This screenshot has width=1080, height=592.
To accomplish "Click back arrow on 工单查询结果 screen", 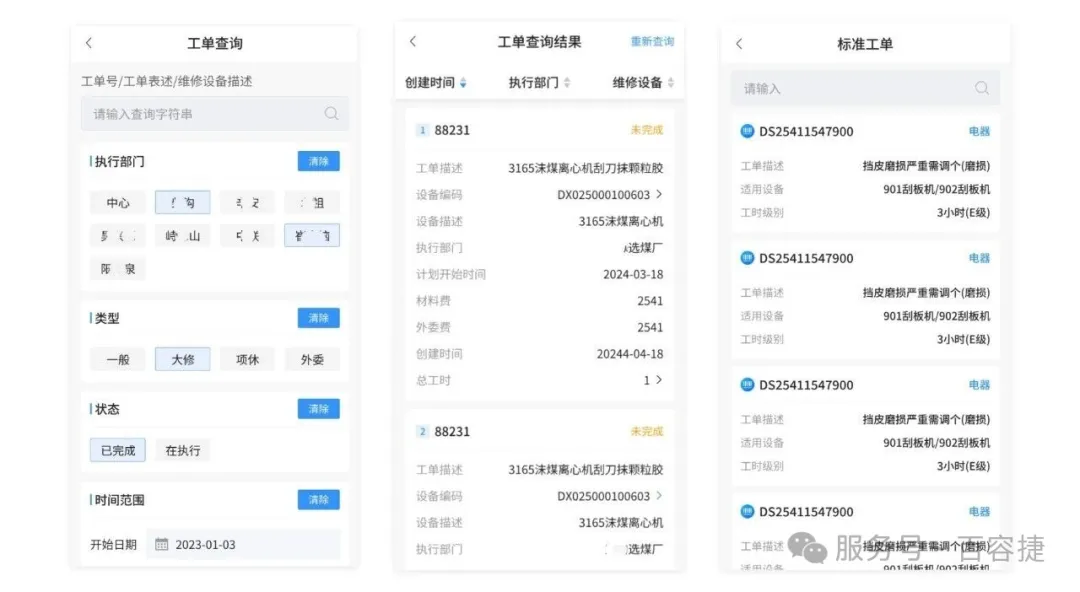I will point(413,42).
